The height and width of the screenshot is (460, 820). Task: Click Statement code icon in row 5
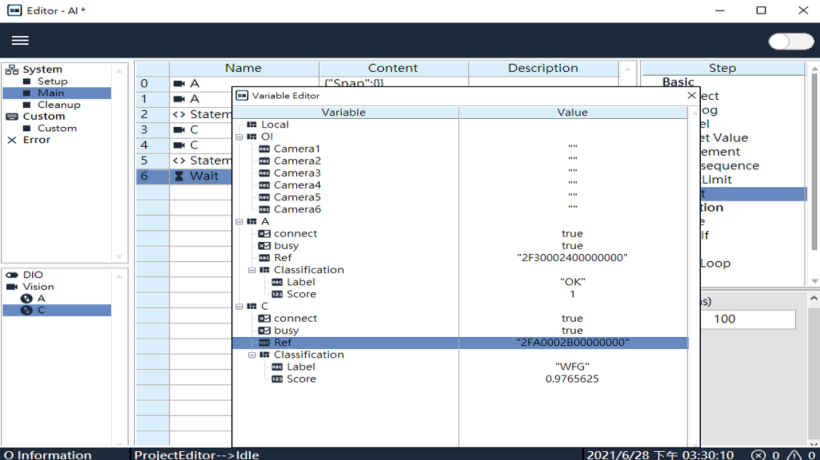[x=179, y=160]
